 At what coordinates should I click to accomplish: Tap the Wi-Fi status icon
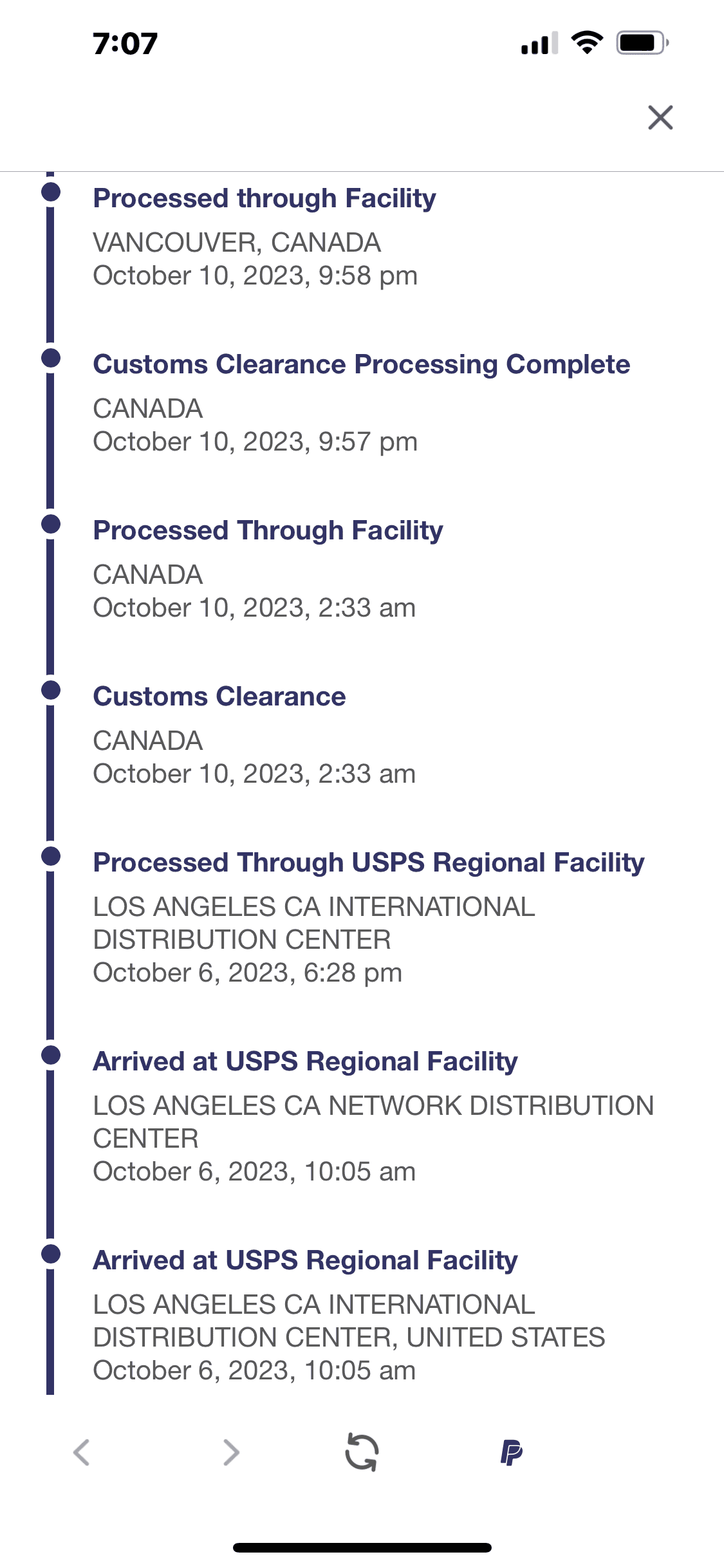click(587, 43)
